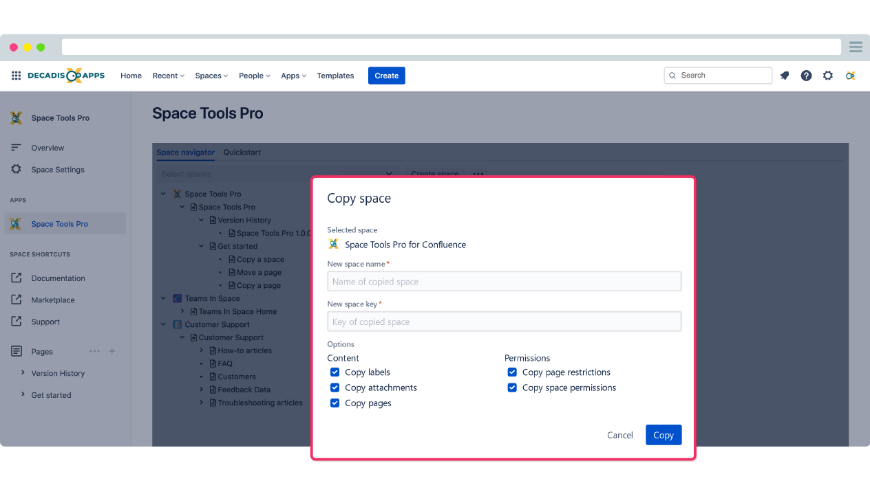The height and width of the screenshot is (494, 870).
Task: Open the People dropdown menu
Action: (x=254, y=75)
